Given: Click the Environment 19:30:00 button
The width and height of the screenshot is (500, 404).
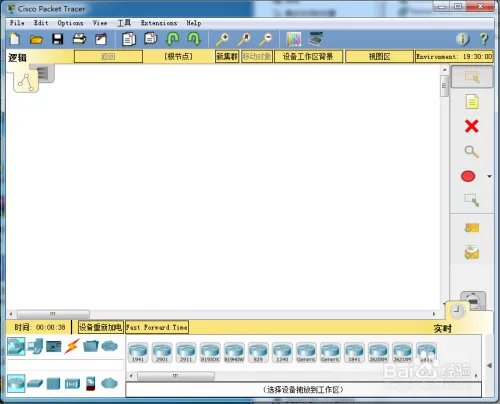Looking at the screenshot, I should point(454,56).
